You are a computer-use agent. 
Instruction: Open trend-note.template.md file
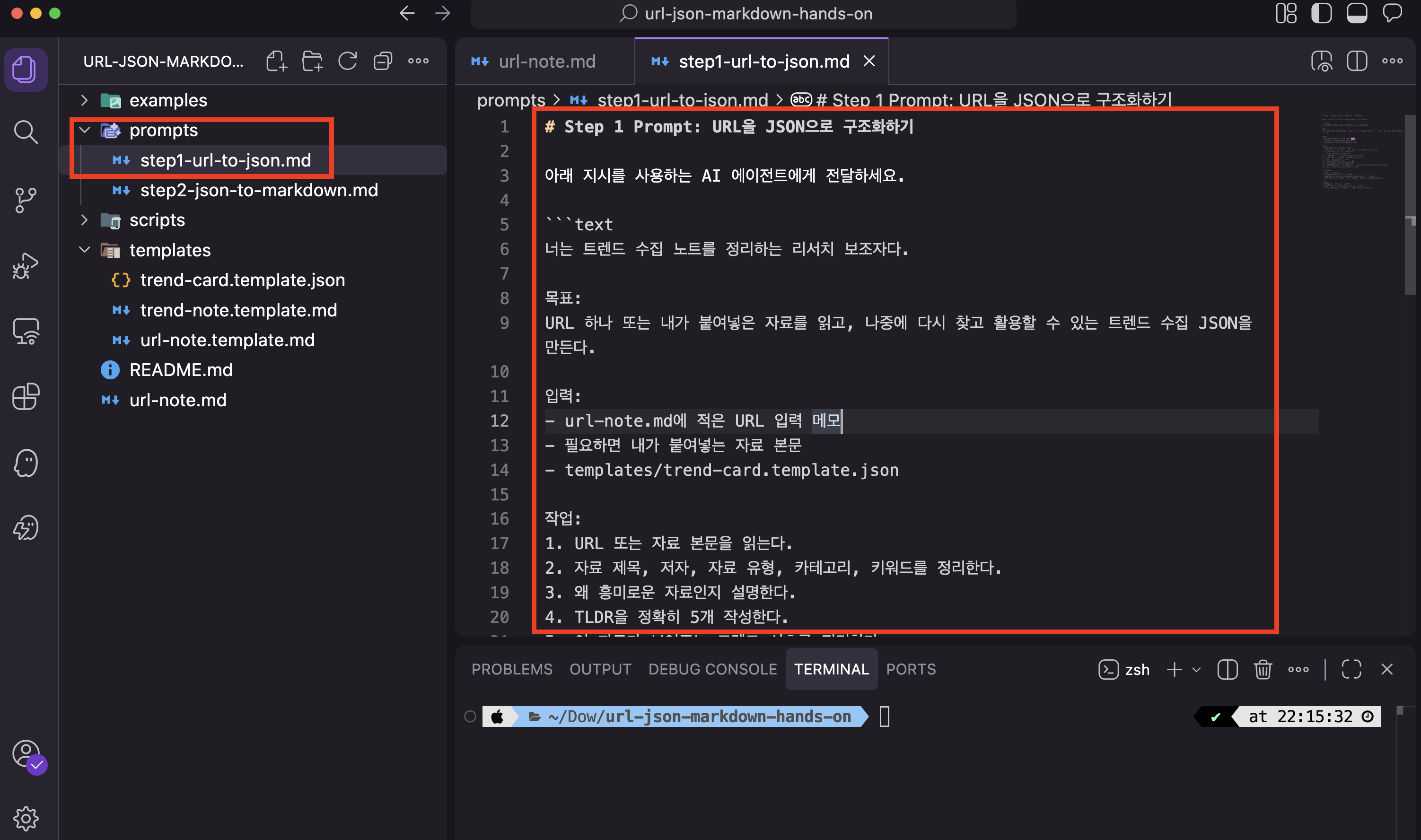pos(254,310)
